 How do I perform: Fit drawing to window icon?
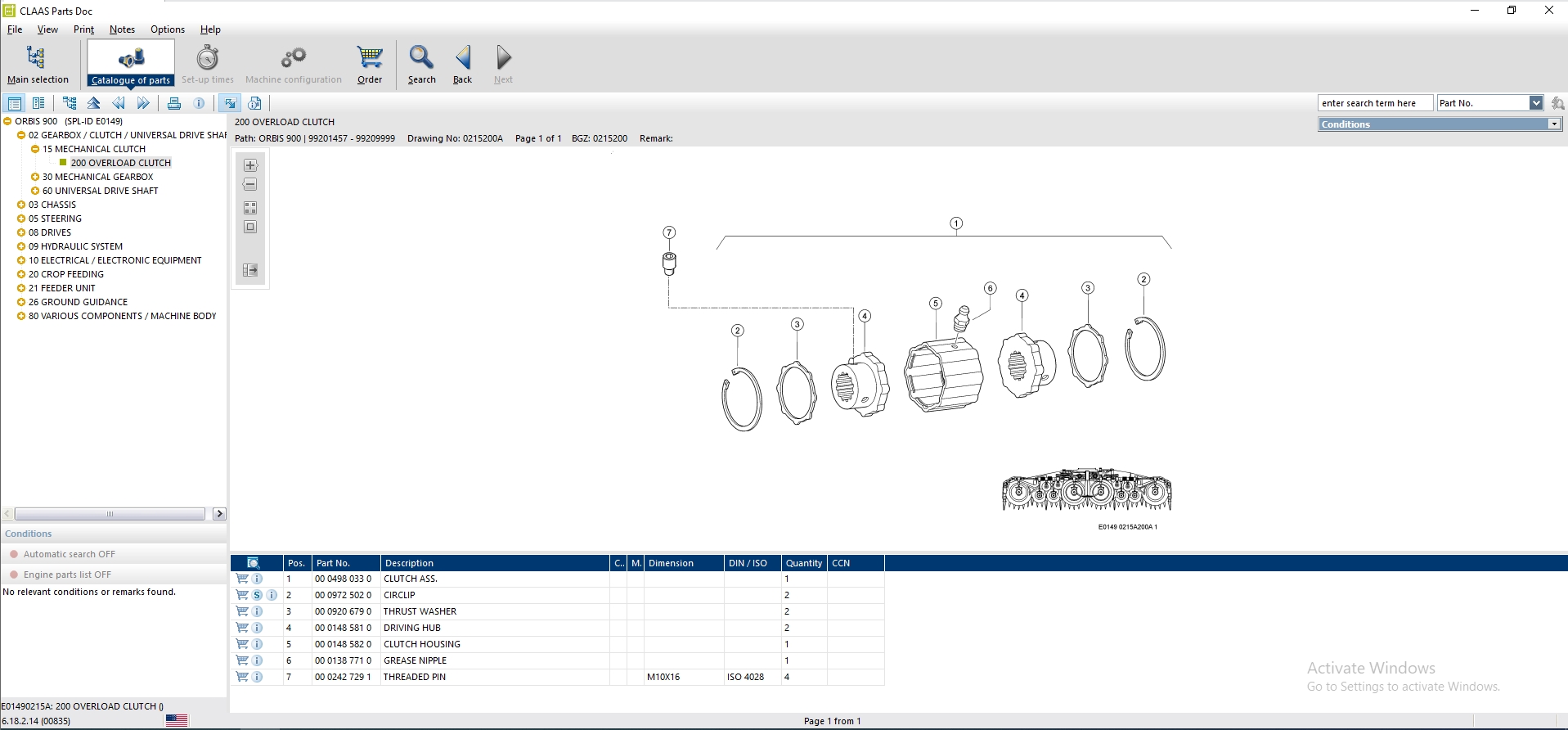(x=250, y=228)
